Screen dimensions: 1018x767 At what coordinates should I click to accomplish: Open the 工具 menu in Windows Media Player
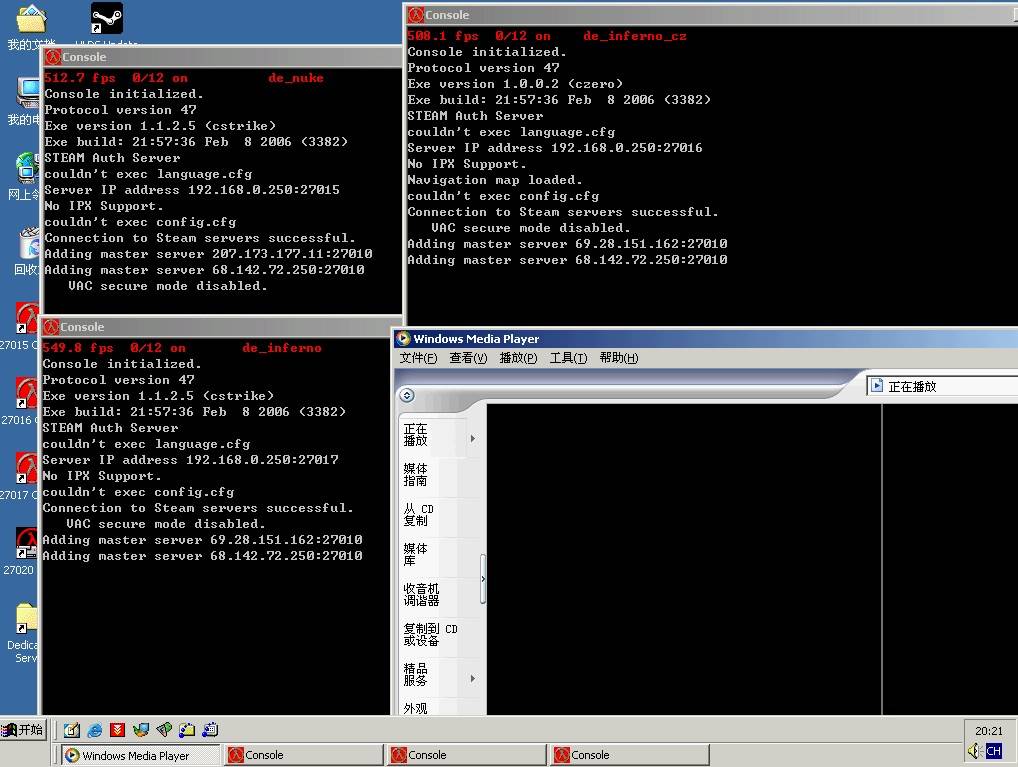568,358
